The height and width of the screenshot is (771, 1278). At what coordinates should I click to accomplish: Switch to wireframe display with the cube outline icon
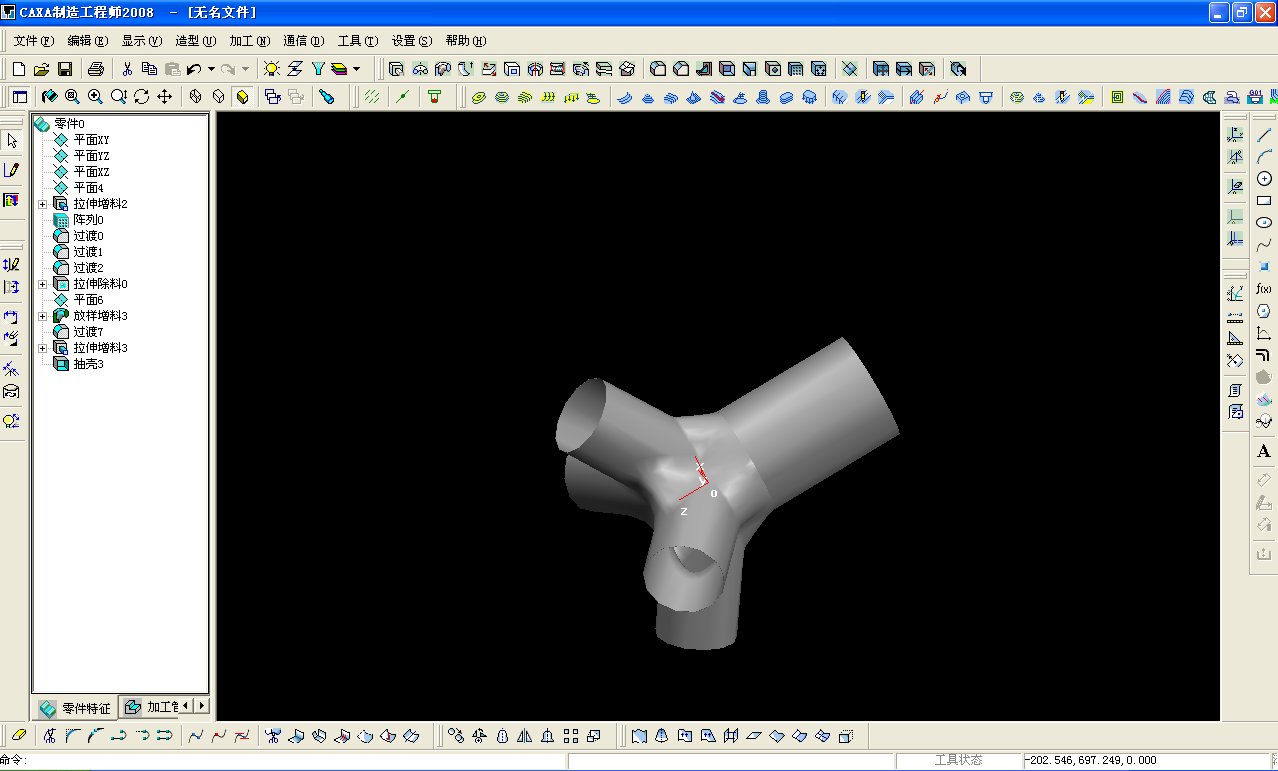pyautogui.click(x=195, y=97)
